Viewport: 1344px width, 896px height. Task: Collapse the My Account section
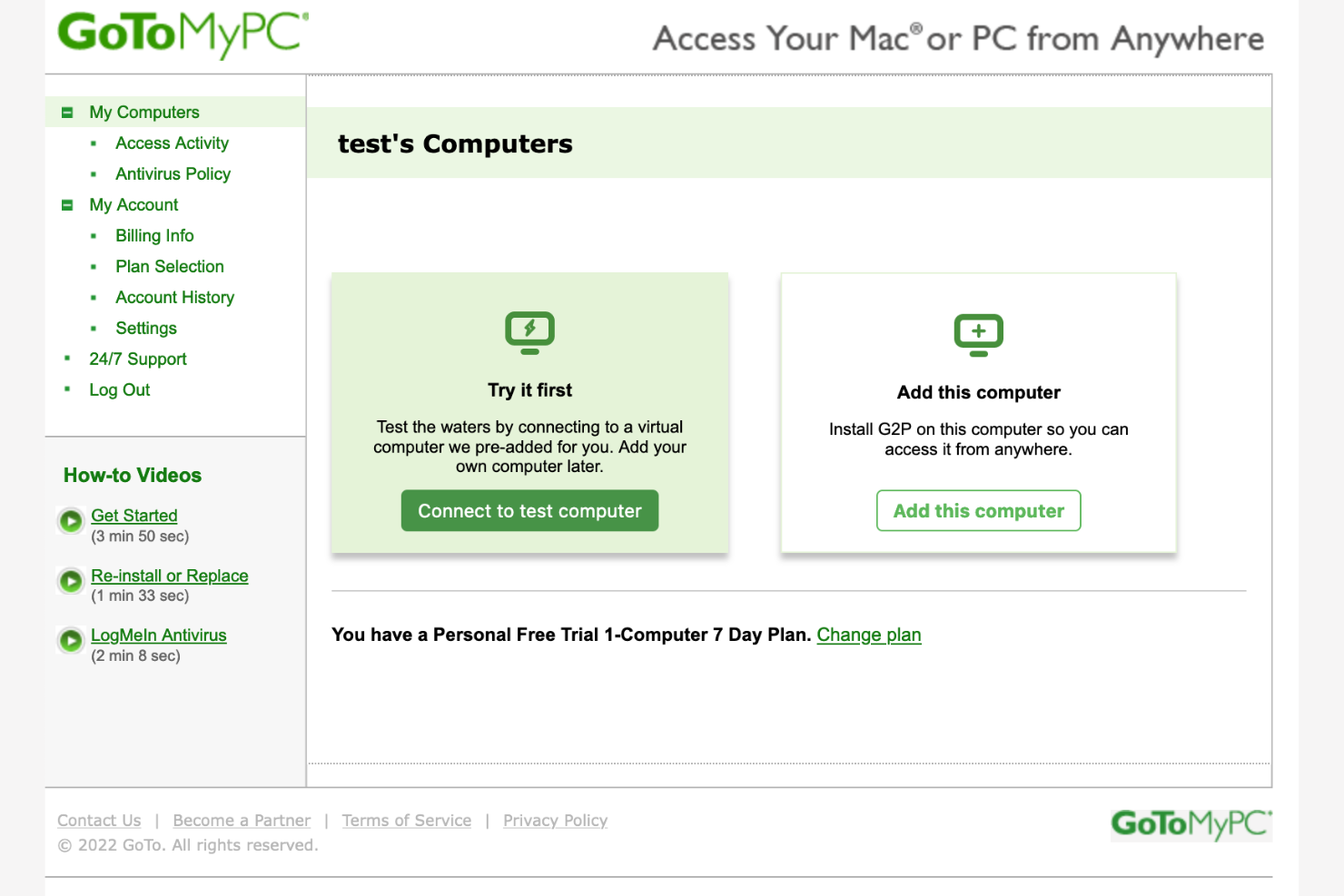click(x=67, y=204)
